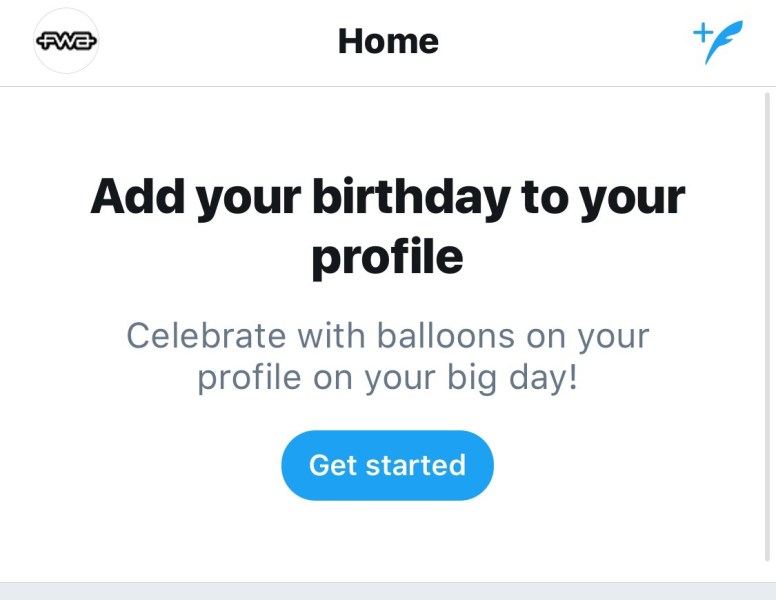Click the word 'profile' in the bold heading
The width and height of the screenshot is (776, 600).
tap(388, 257)
